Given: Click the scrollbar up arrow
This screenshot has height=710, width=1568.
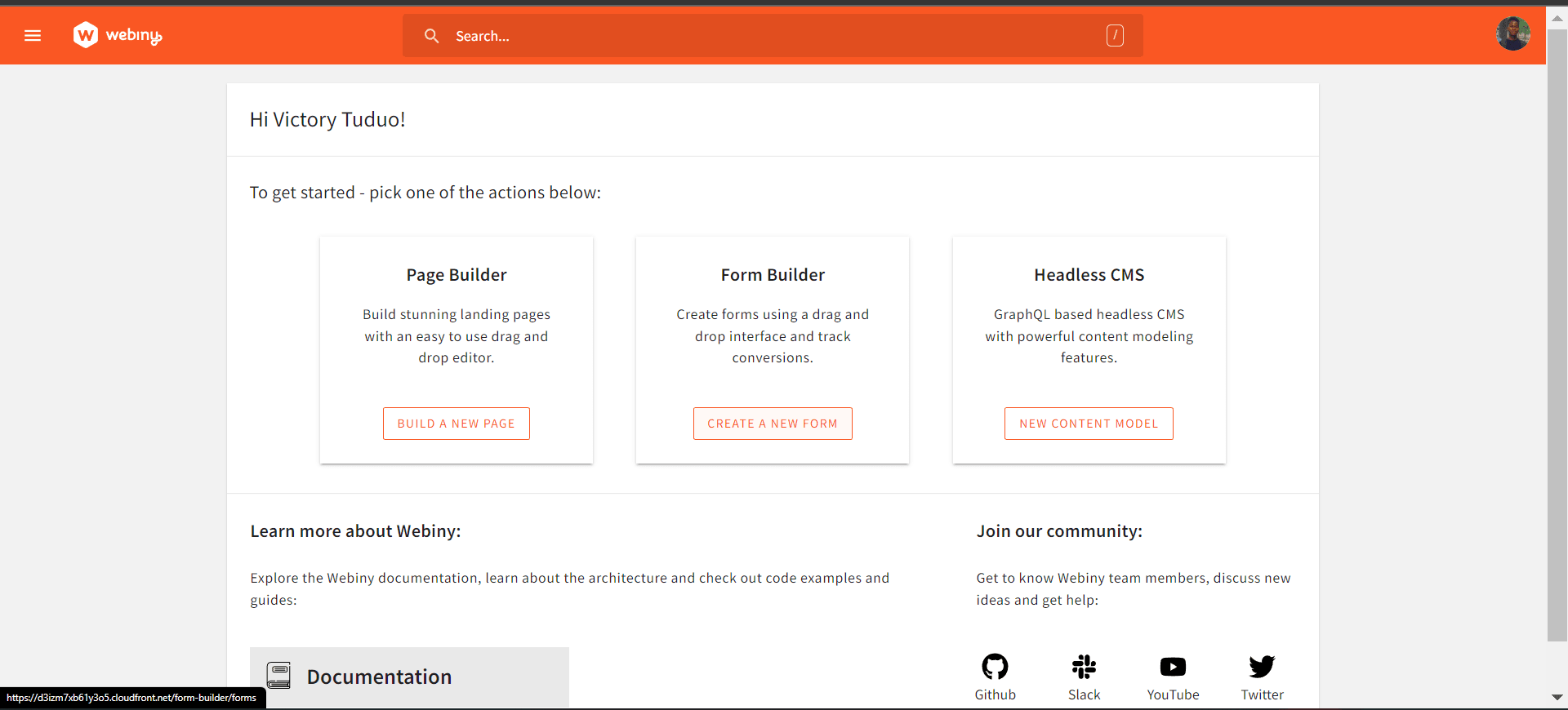Looking at the screenshot, I should tap(1557, 18).
